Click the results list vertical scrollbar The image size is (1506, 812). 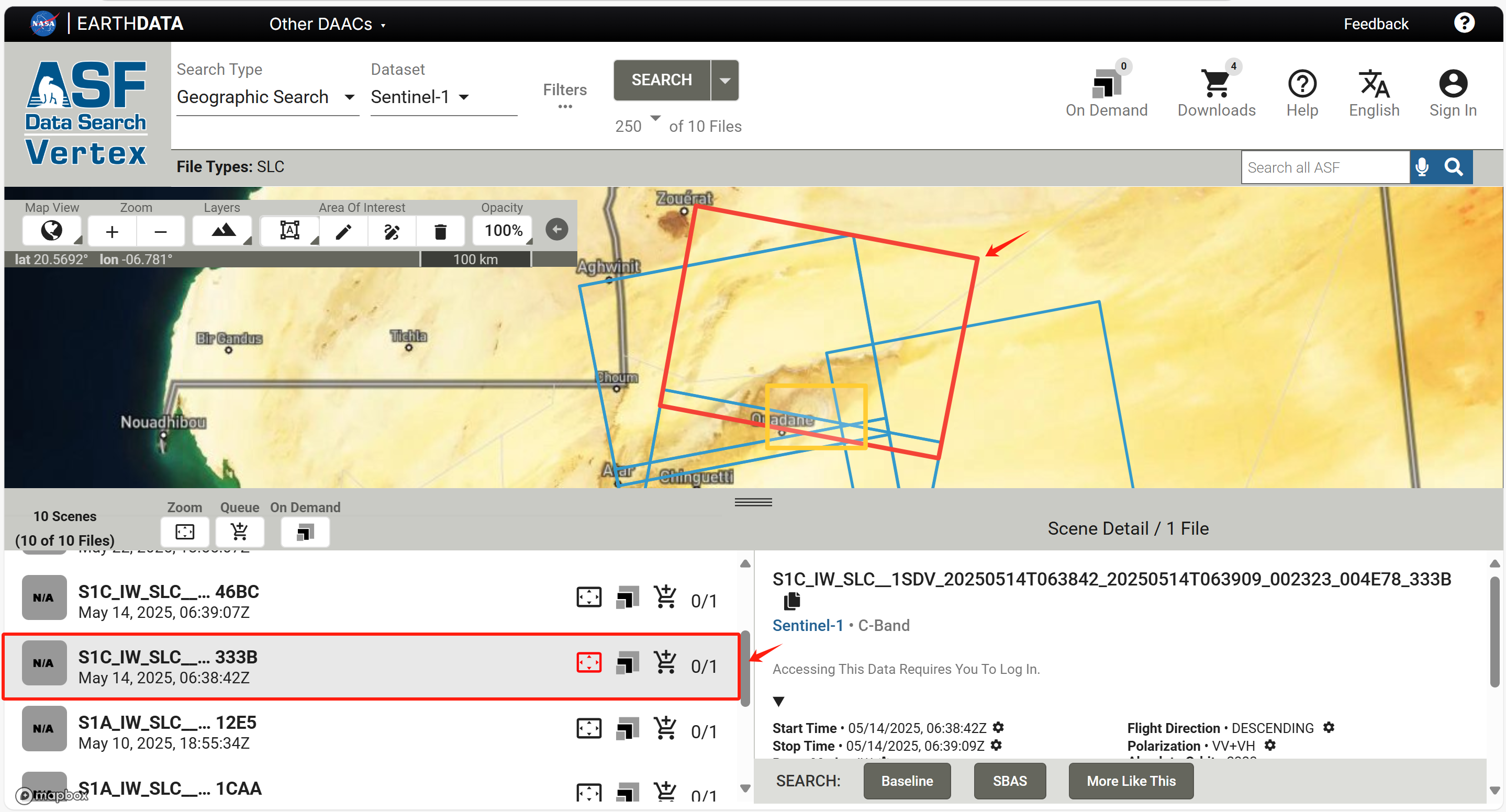pos(745,669)
